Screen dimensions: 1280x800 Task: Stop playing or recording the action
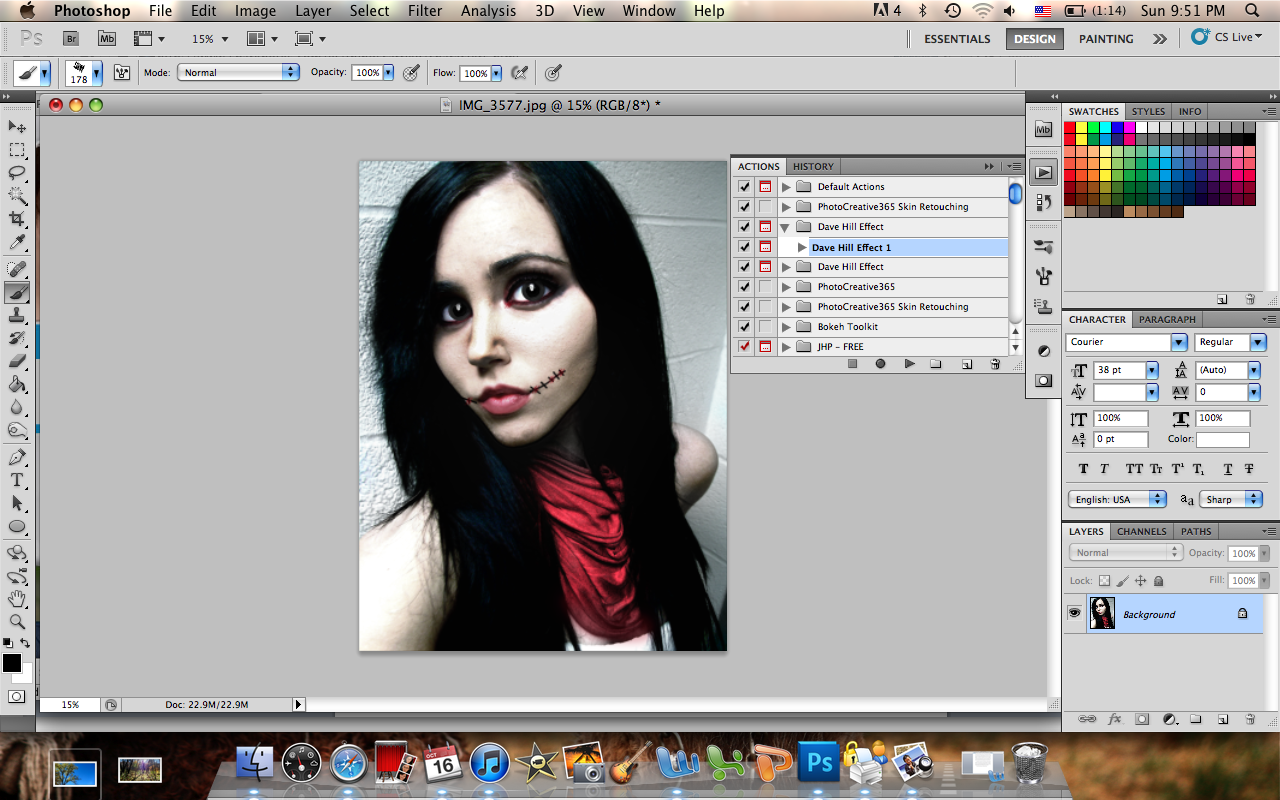pos(853,364)
